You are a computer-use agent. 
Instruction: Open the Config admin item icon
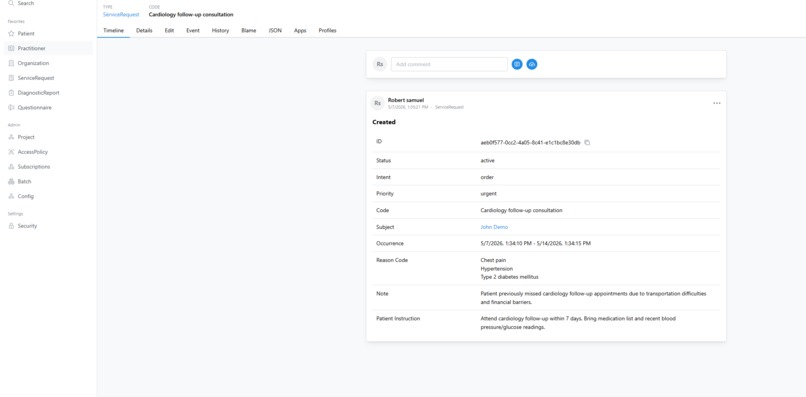pyautogui.click(x=11, y=196)
